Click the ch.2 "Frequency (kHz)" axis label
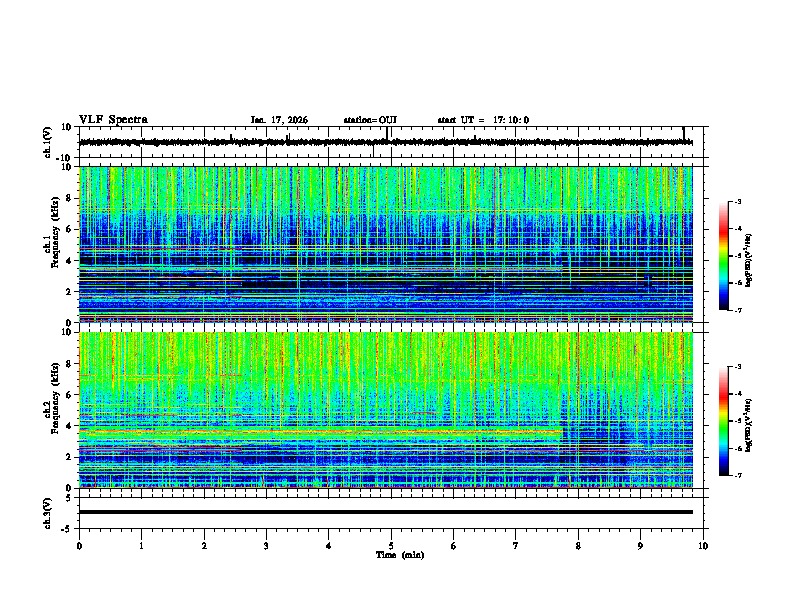This screenshot has height=612, width=792. tap(55, 398)
